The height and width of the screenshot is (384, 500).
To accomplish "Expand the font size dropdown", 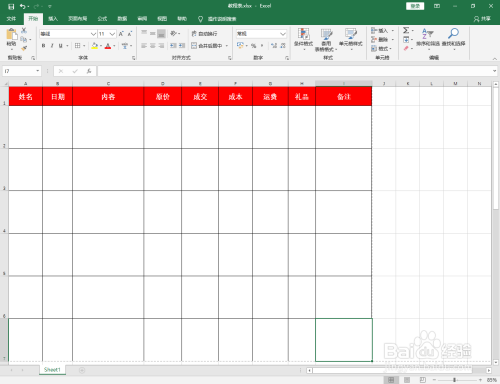I will tap(112, 34).
